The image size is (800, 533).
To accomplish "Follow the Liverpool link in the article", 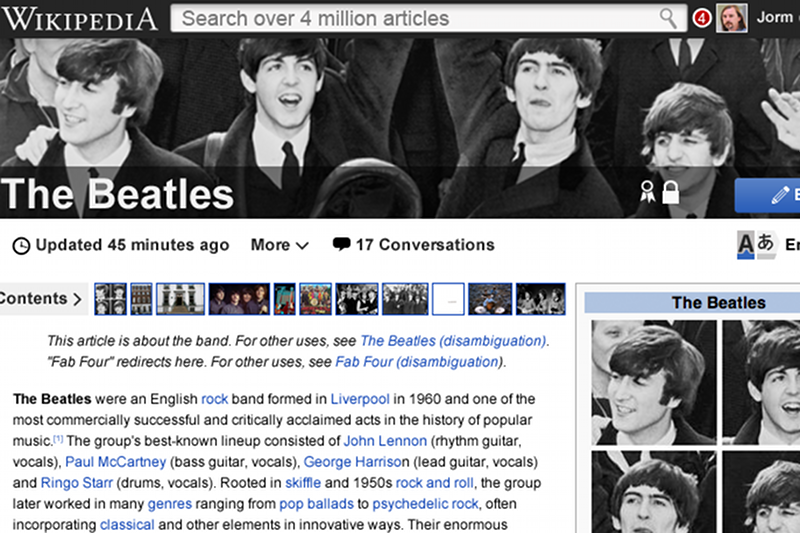I will point(361,398).
